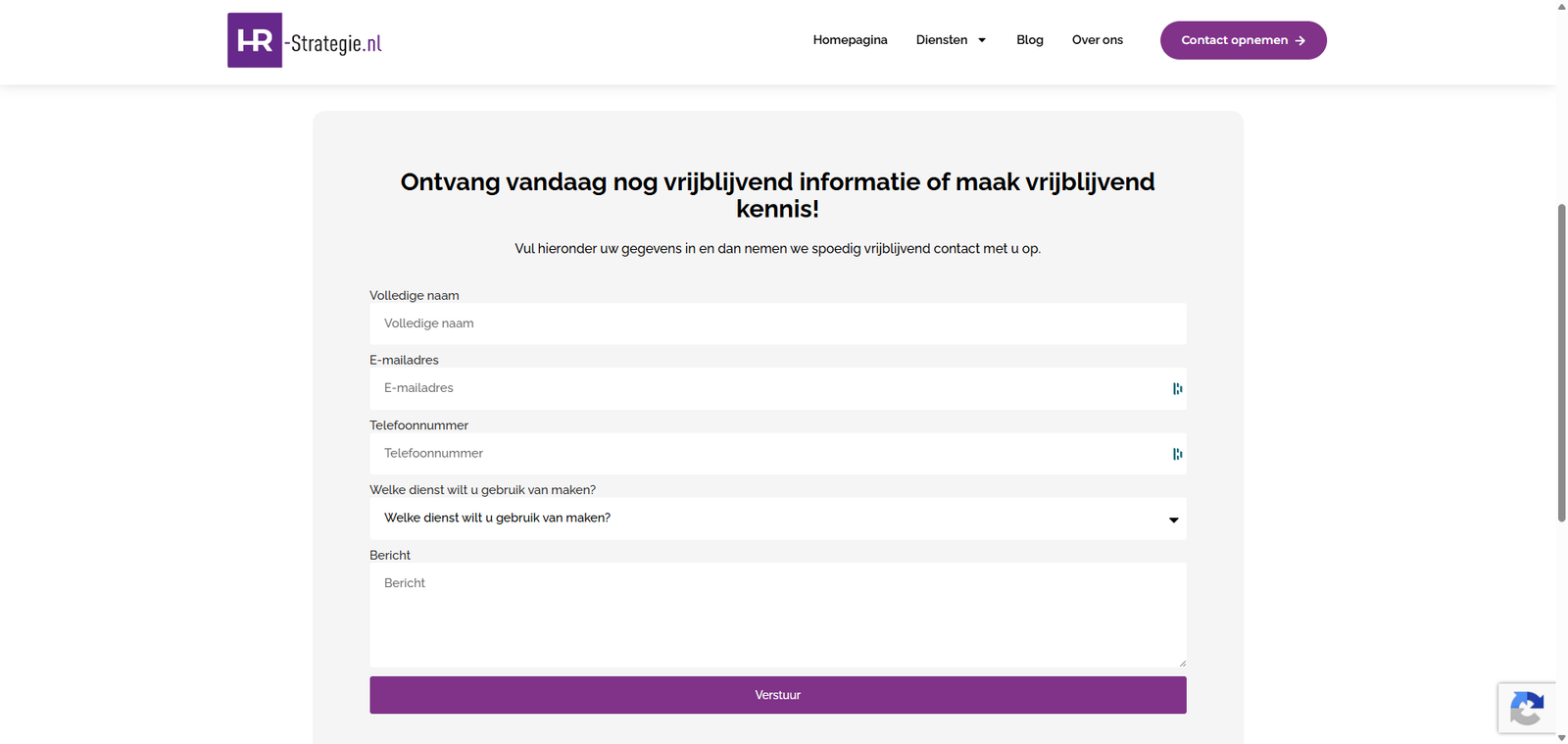Focus the E-mailadres input field
The width and height of the screenshot is (1568, 744).
(x=777, y=389)
